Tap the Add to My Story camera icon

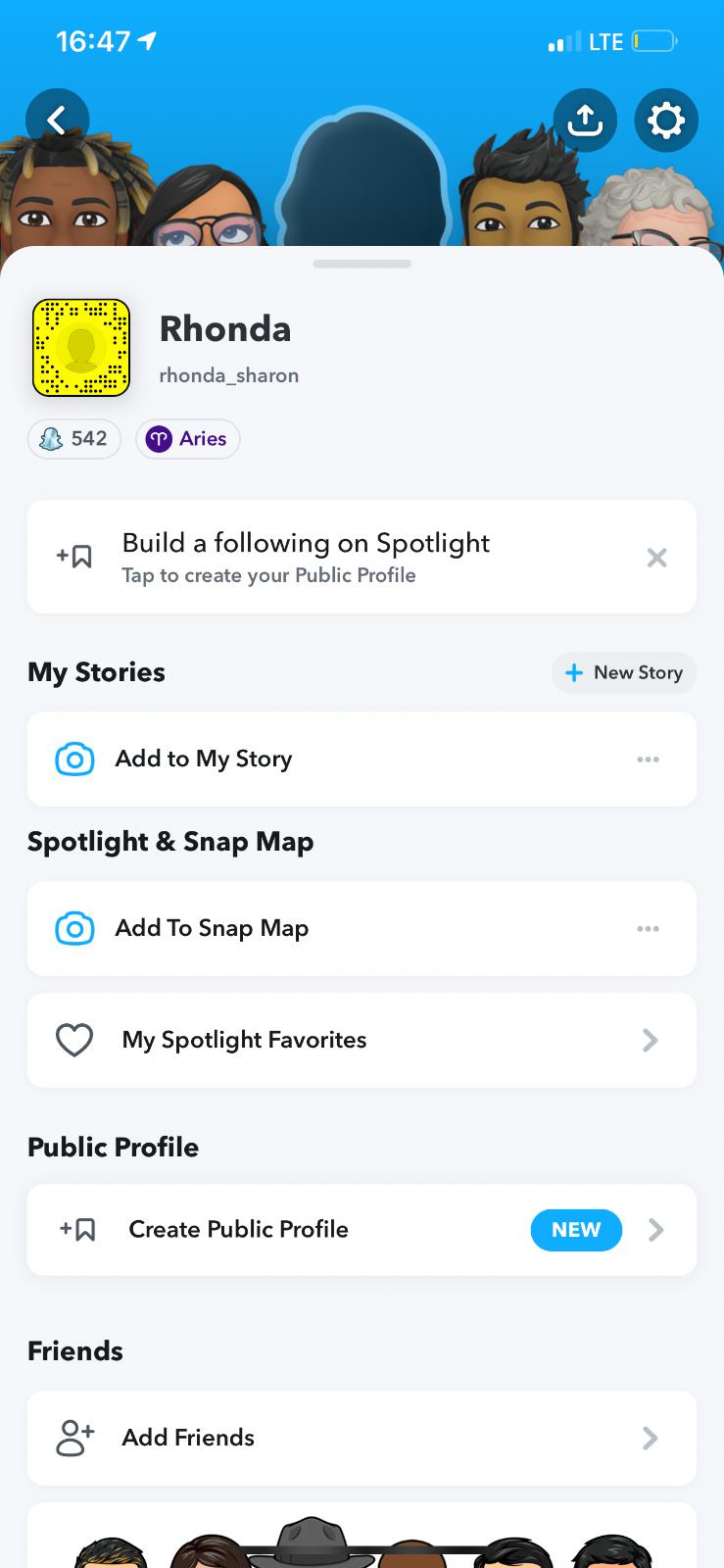74,759
